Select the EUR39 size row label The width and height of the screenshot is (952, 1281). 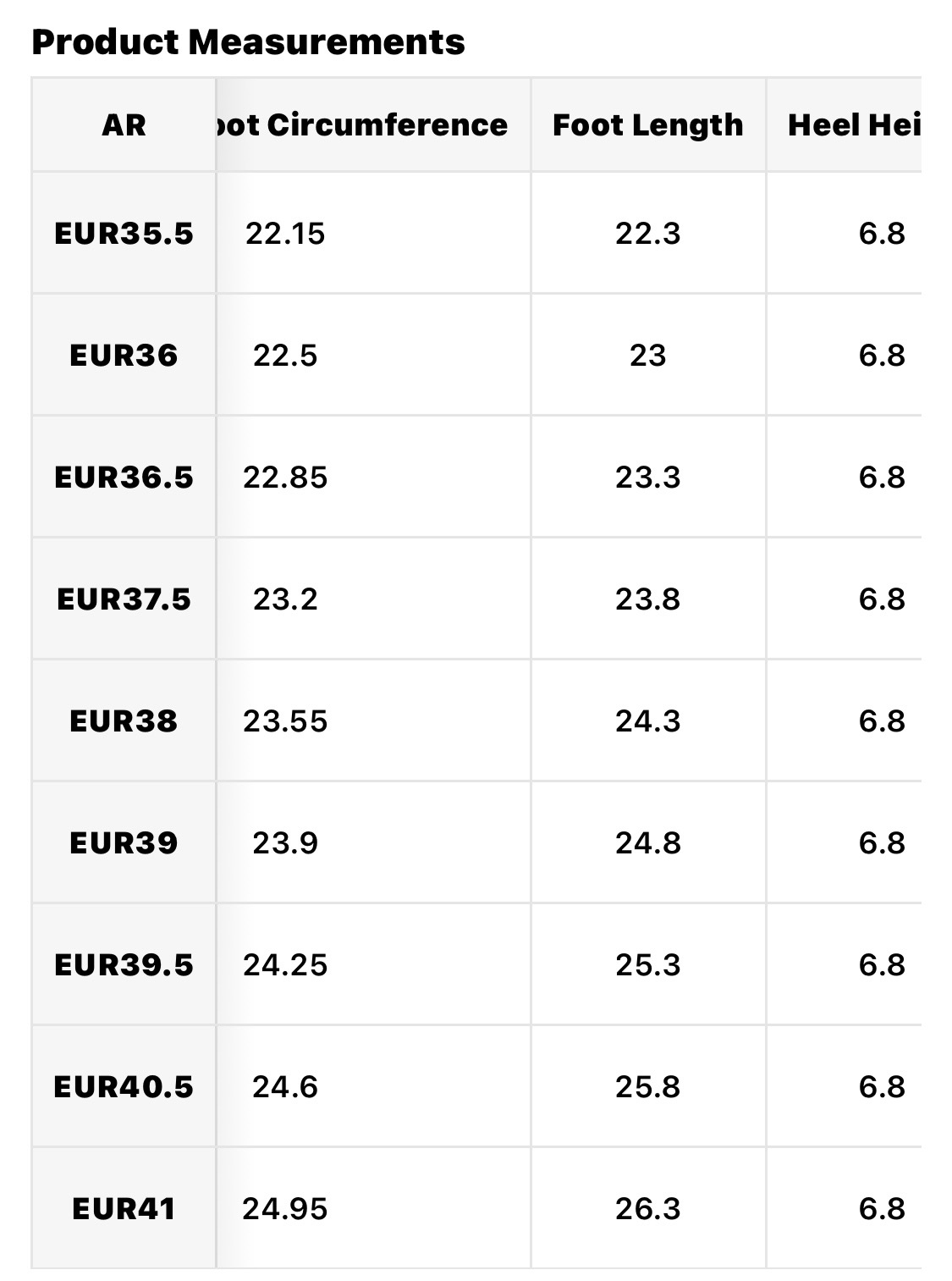point(124,842)
